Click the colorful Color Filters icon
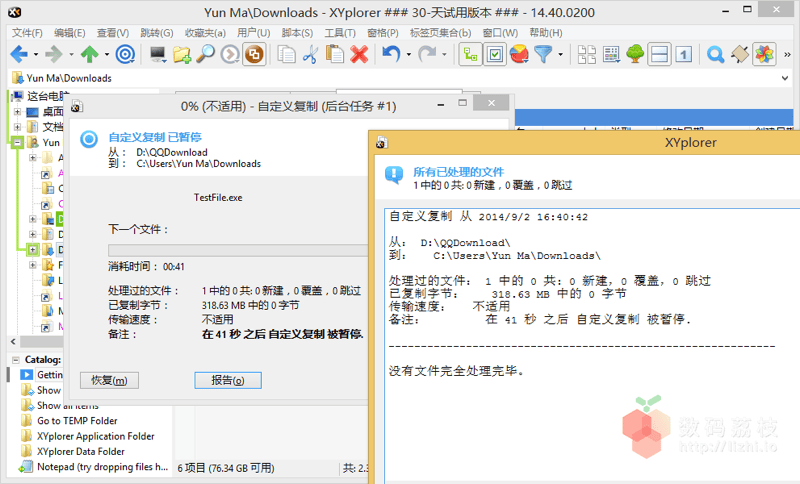Image resolution: width=800 pixels, height=484 pixels. click(x=519, y=54)
